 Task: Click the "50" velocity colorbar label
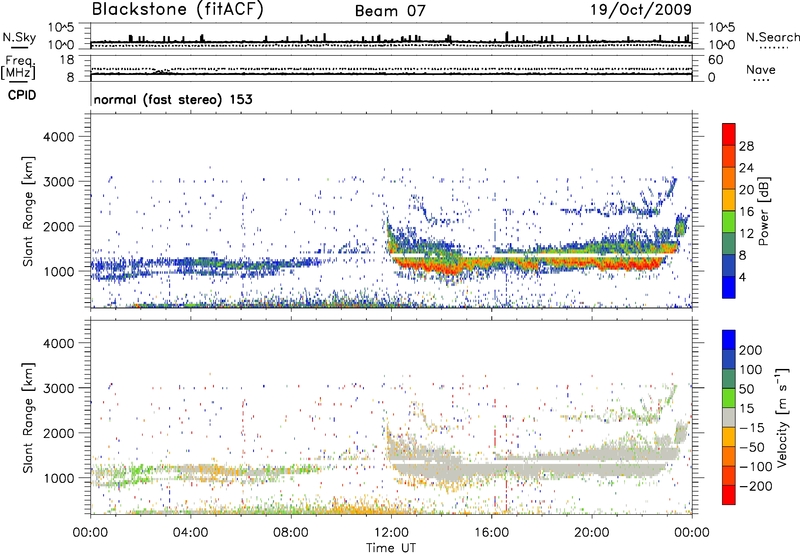click(747, 389)
